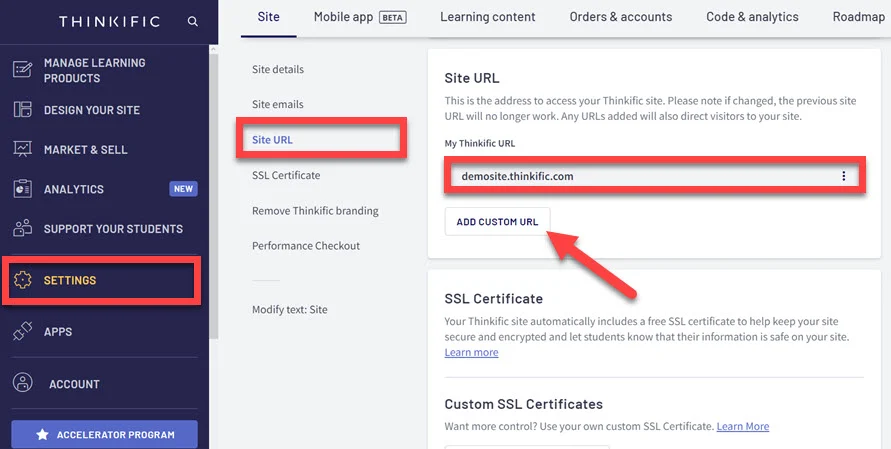Viewport: 891px width, 449px height.
Task: Click the Settings gear icon
Action: pyautogui.click(x=22, y=280)
